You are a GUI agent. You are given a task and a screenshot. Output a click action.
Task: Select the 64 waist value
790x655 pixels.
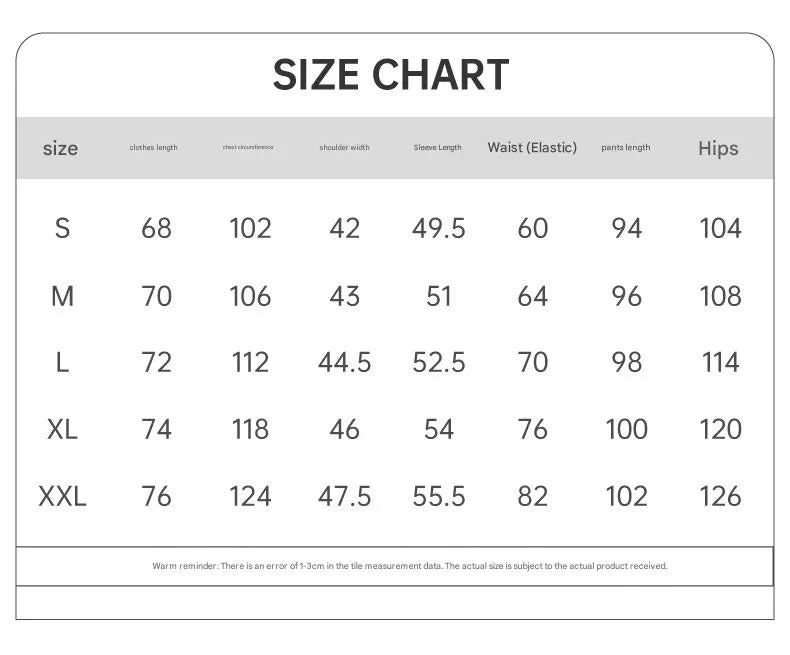coord(533,296)
